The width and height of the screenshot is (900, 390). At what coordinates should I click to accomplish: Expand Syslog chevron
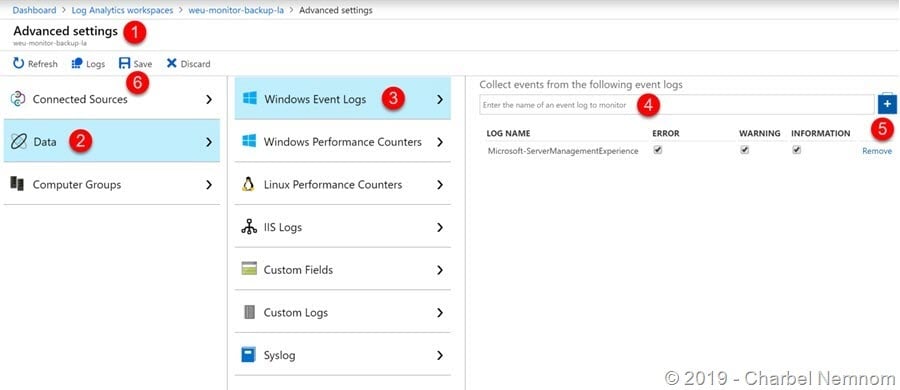440,356
